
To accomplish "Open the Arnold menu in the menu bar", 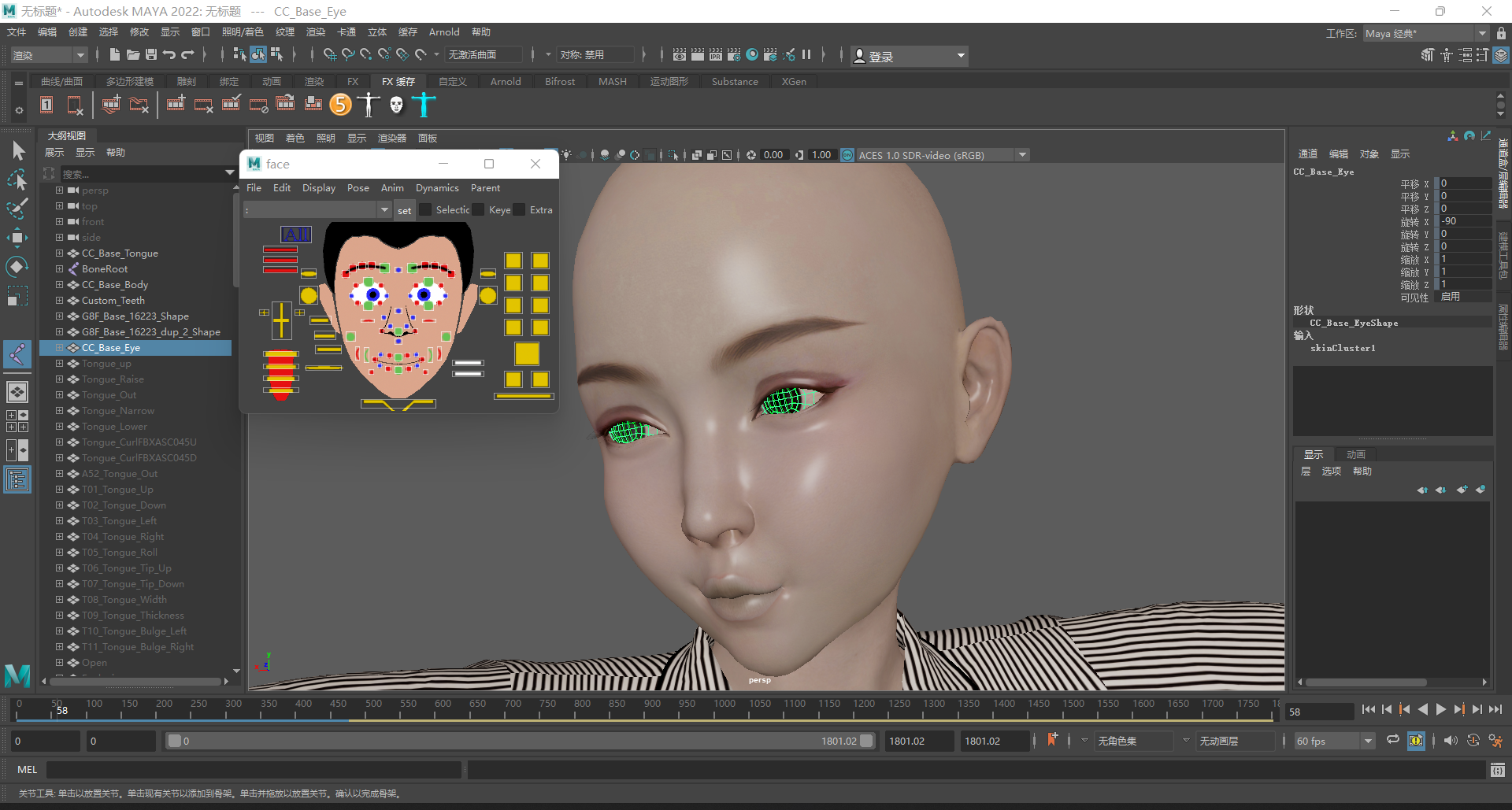I will (x=444, y=32).
